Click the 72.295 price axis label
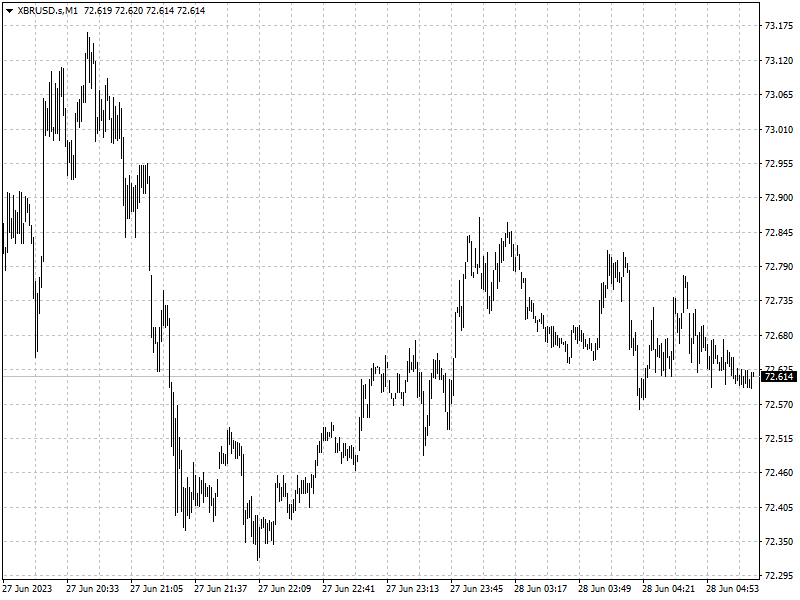Image resolution: width=800 pixels, height=600 pixels. (x=779, y=576)
